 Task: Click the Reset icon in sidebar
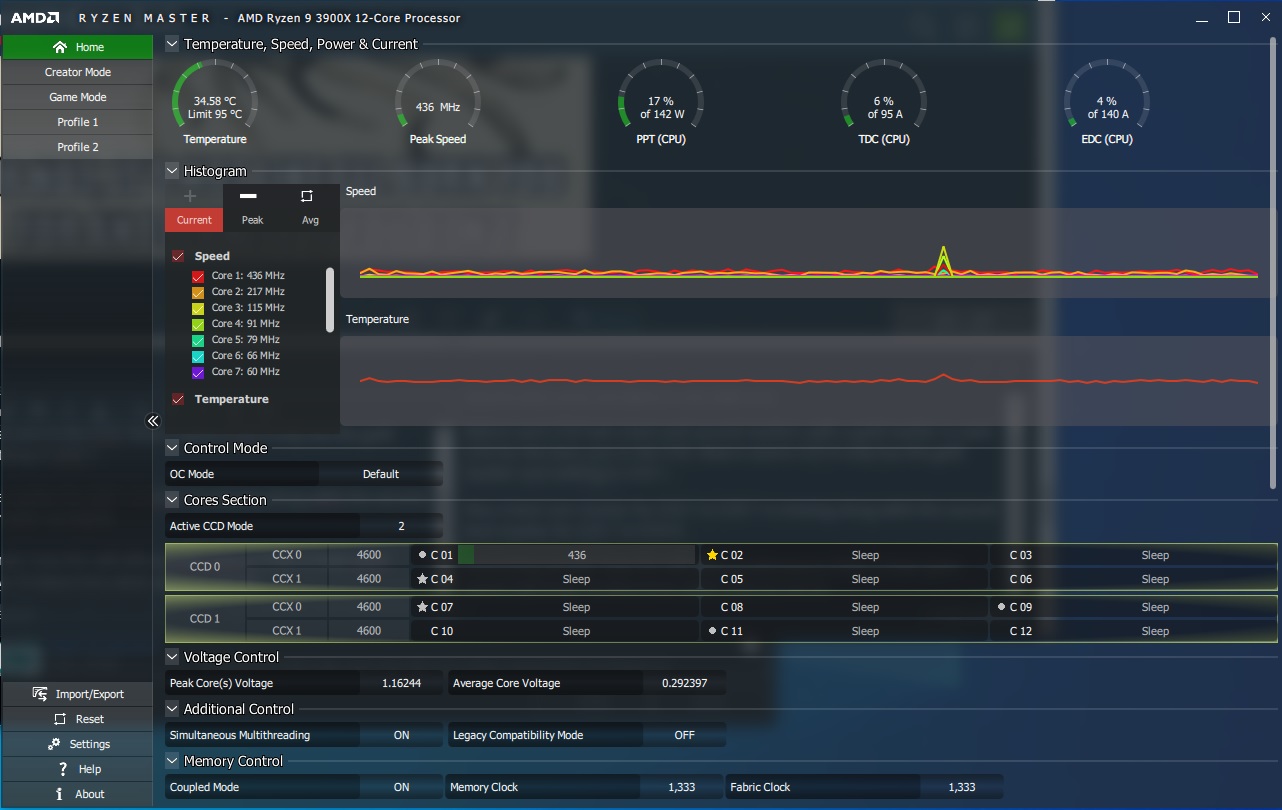coord(56,719)
